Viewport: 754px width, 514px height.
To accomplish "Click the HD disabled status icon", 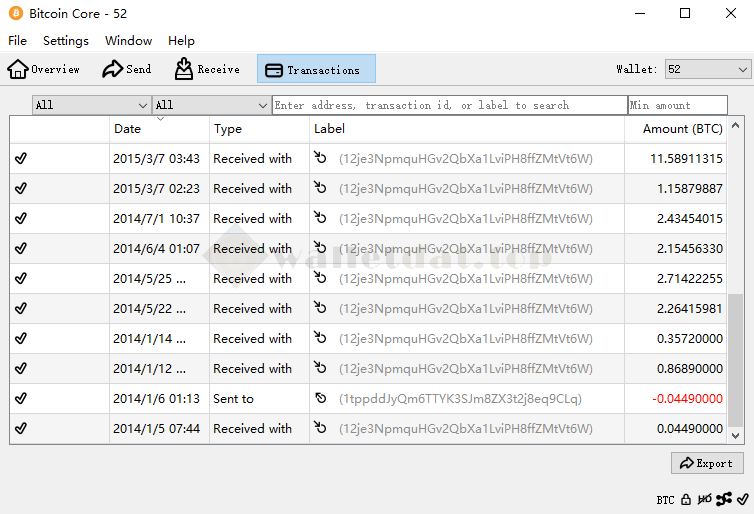I will tap(705, 499).
